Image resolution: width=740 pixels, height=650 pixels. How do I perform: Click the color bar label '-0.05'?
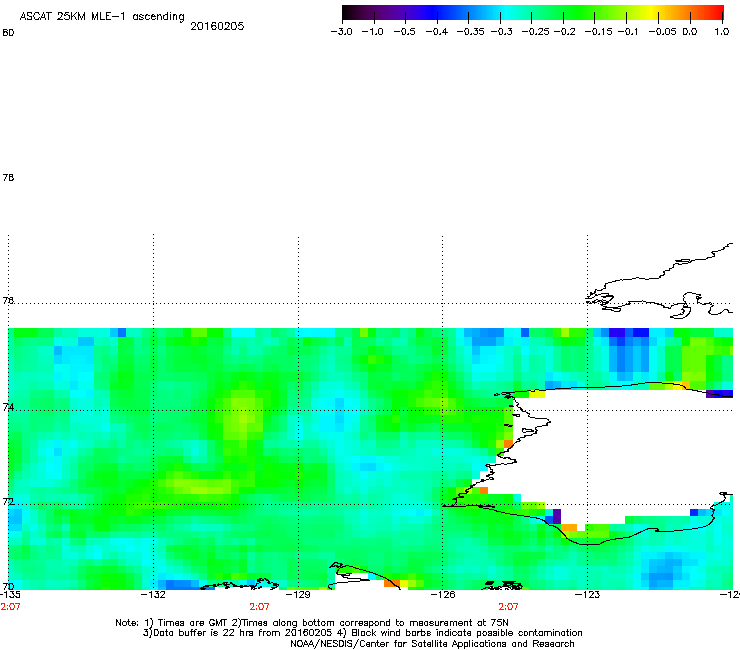point(663,32)
